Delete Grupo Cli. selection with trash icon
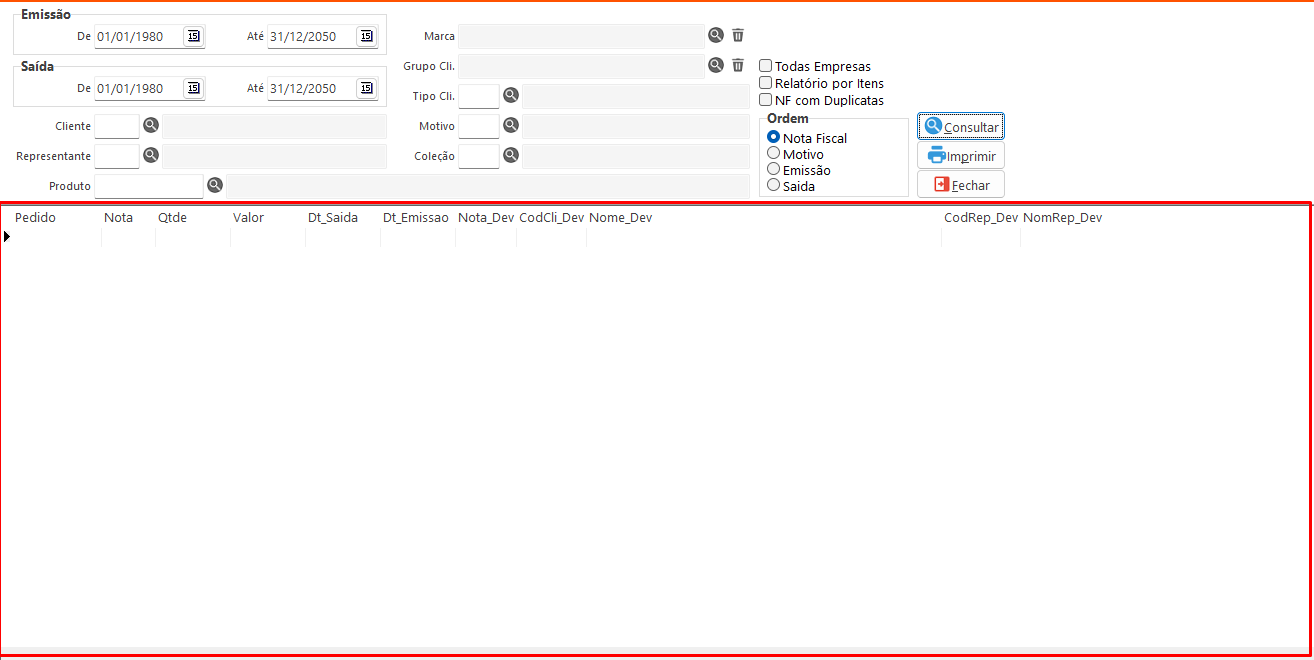The height and width of the screenshot is (660, 1314). coord(738,65)
